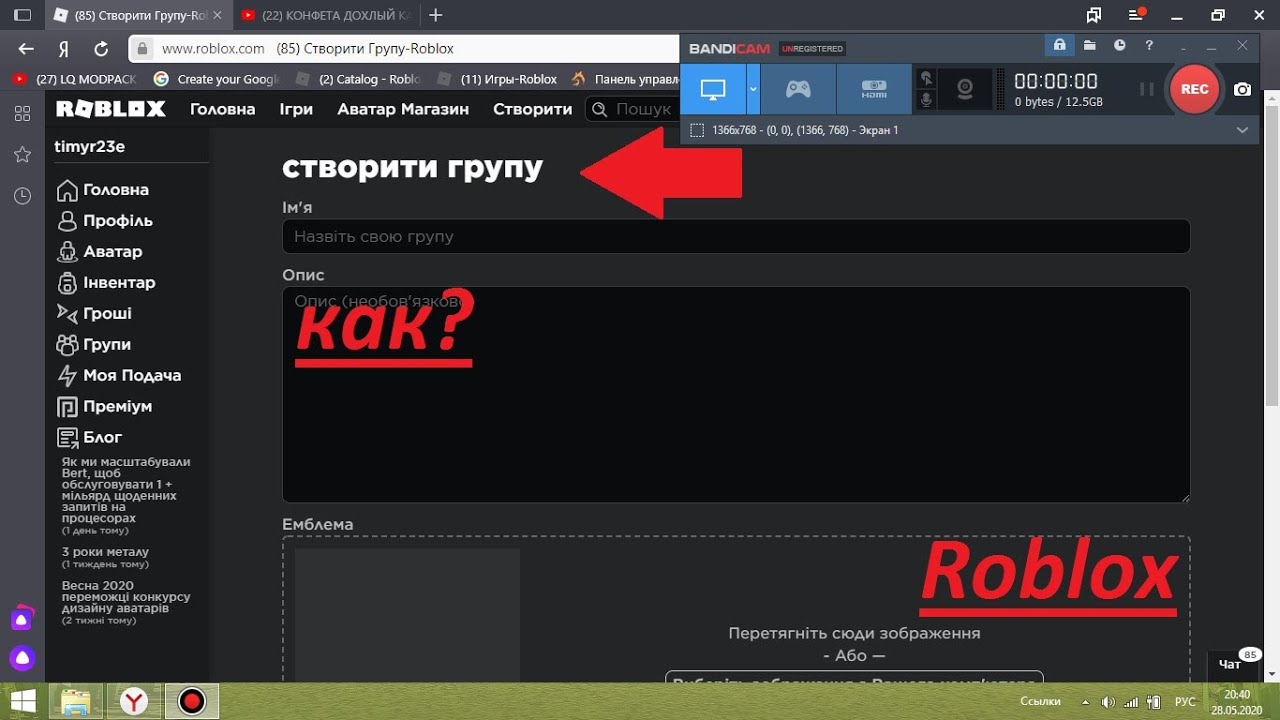Open screen mode dropdown arrow in Bandicam

click(x=753, y=89)
